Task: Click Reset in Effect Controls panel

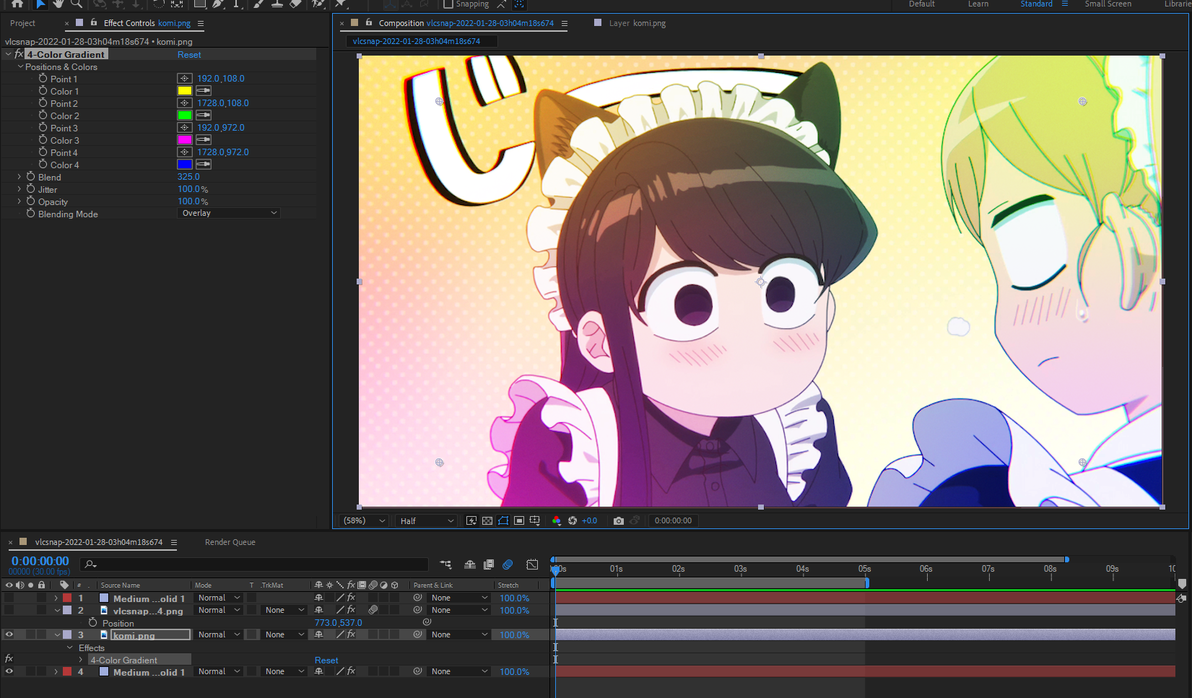Action: tap(189, 55)
